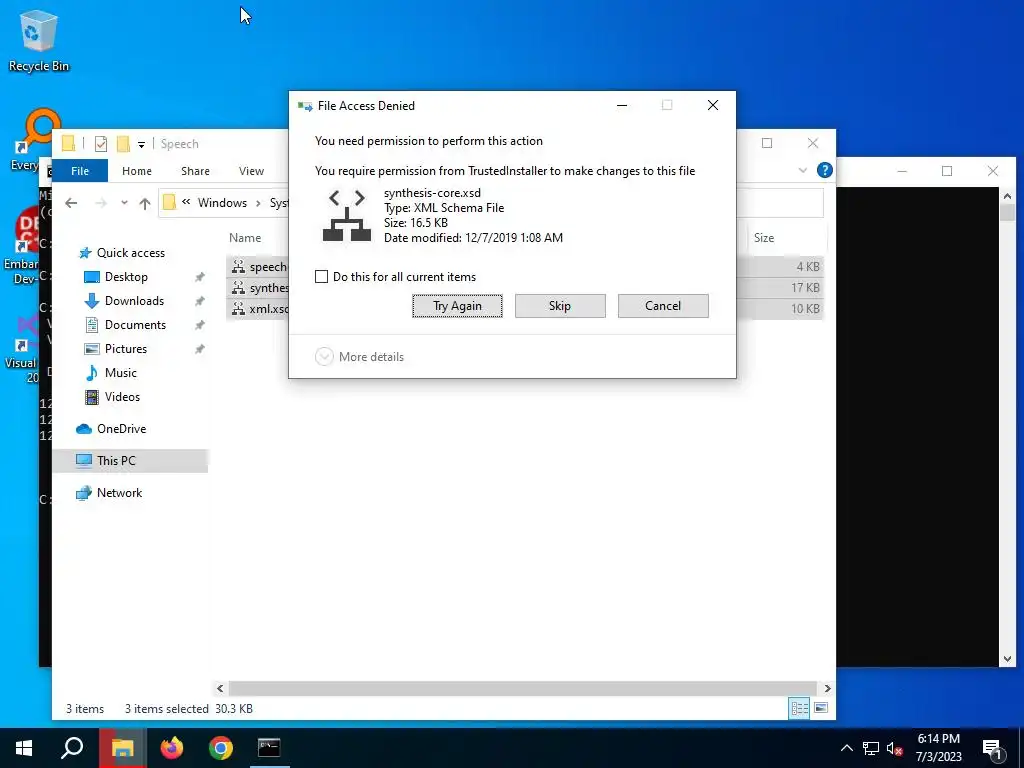This screenshot has width=1024, height=768.
Task: Click Properties quick access toolbar icon
Action: (x=101, y=144)
